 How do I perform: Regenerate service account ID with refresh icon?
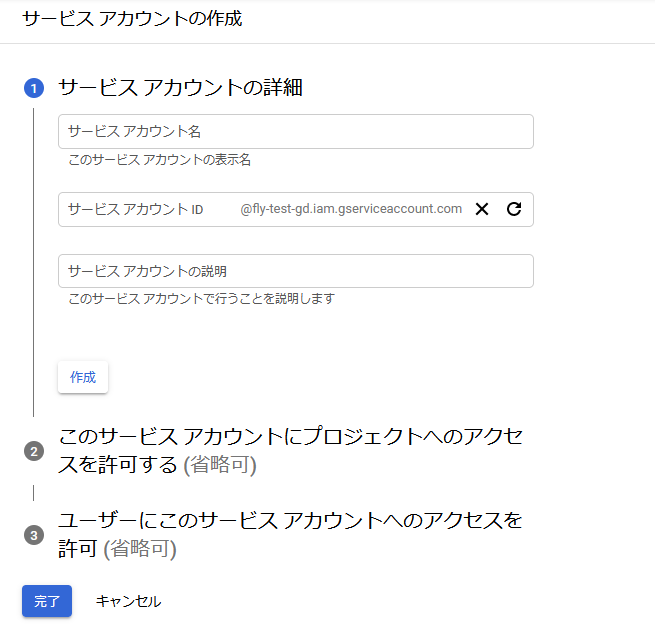coord(514,209)
